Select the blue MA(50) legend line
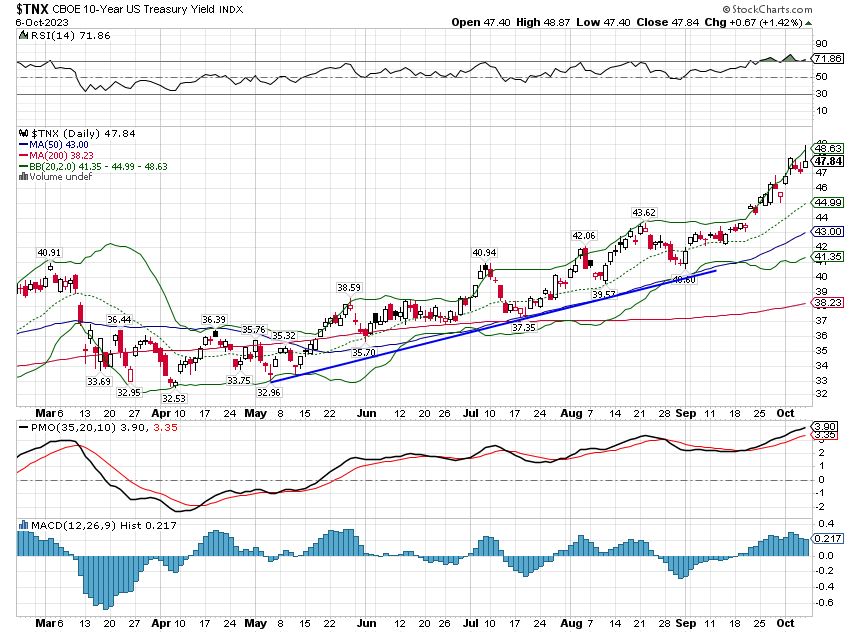The height and width of the screenshot is (633, 850). coord(24,144)
